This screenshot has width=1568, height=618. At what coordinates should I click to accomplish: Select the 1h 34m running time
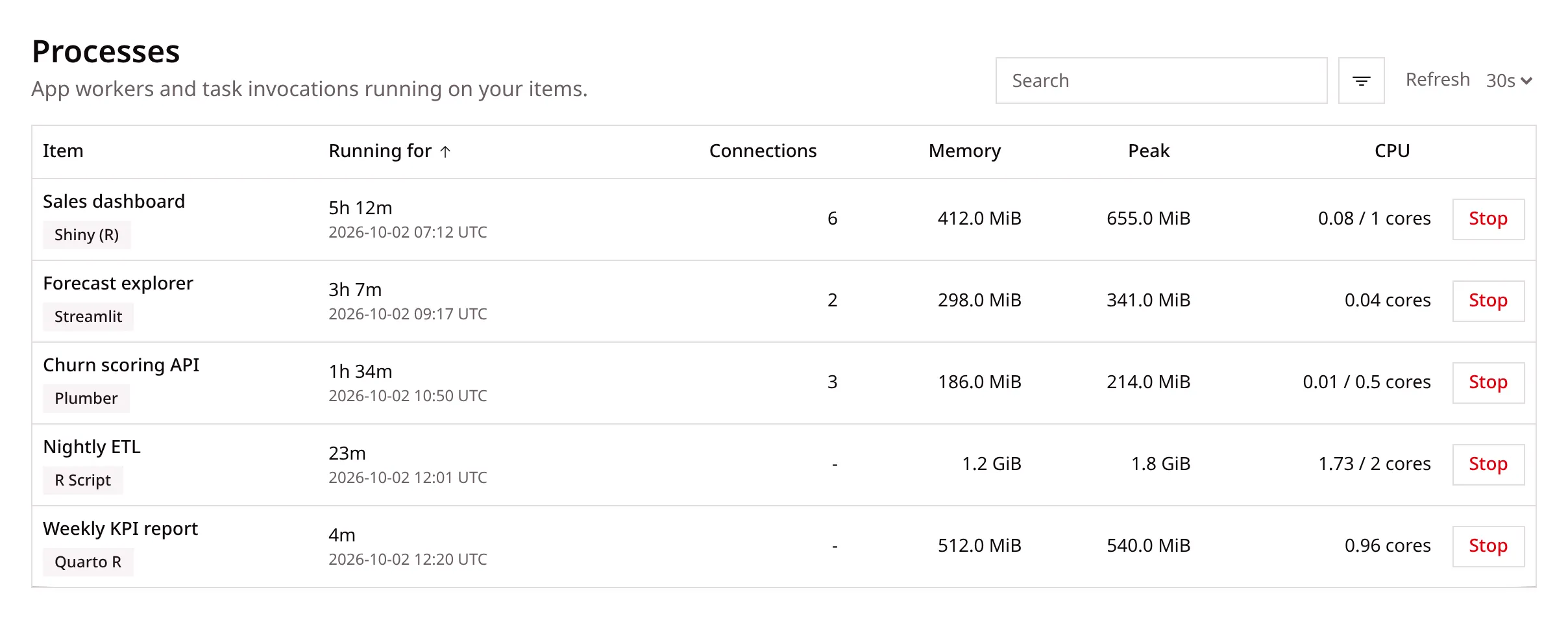(x=360, y=371)
